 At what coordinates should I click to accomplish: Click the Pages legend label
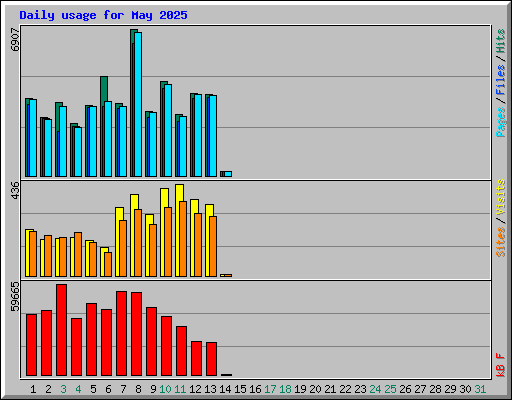click(x=501, y=122)
